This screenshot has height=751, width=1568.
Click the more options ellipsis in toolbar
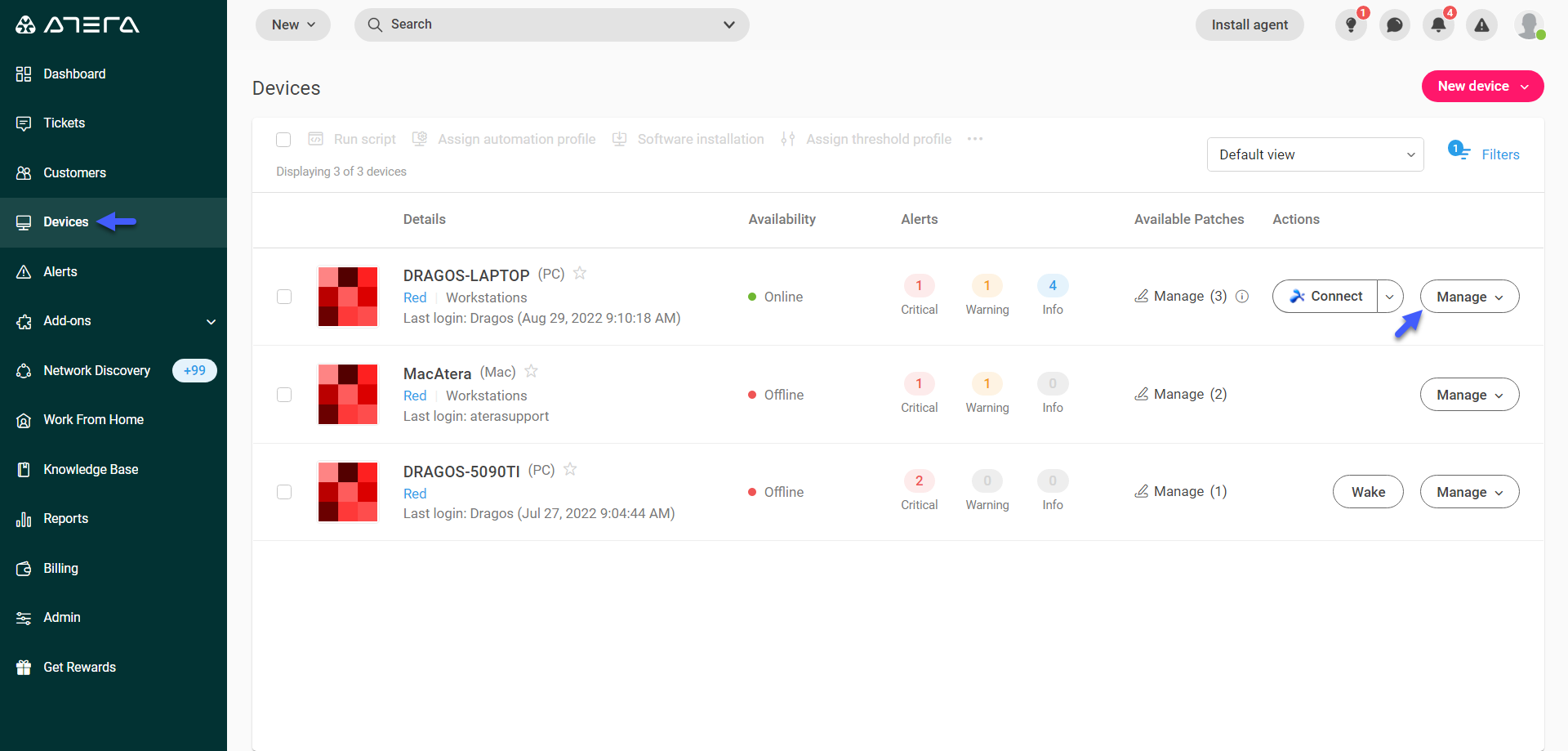[975, 139]
